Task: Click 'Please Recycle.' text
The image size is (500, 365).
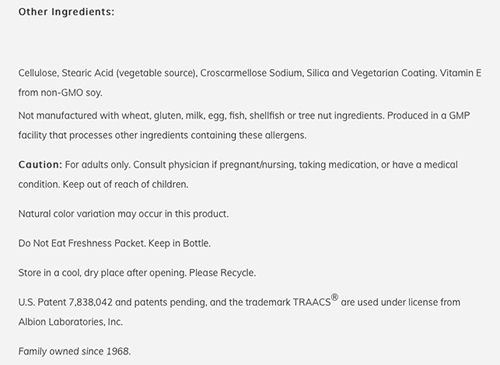Action: pos(222,273)
